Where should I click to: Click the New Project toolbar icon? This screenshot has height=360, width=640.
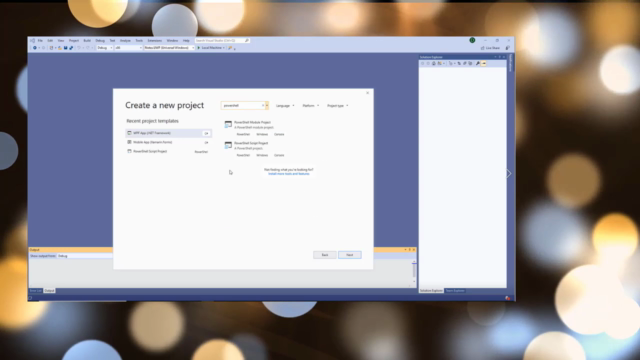[51, 48]
